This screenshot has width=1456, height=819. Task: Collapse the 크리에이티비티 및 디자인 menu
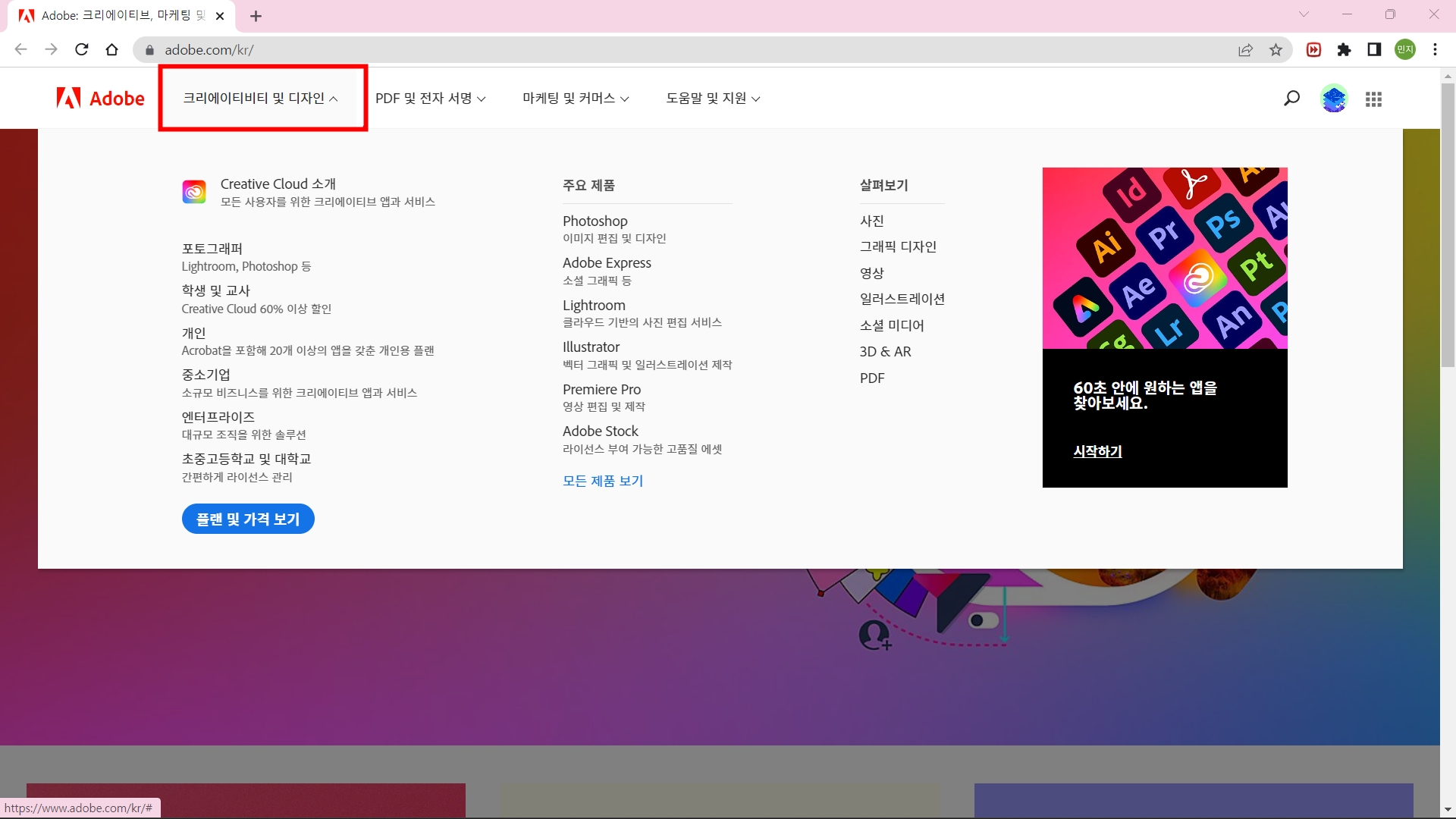point(260,99)
